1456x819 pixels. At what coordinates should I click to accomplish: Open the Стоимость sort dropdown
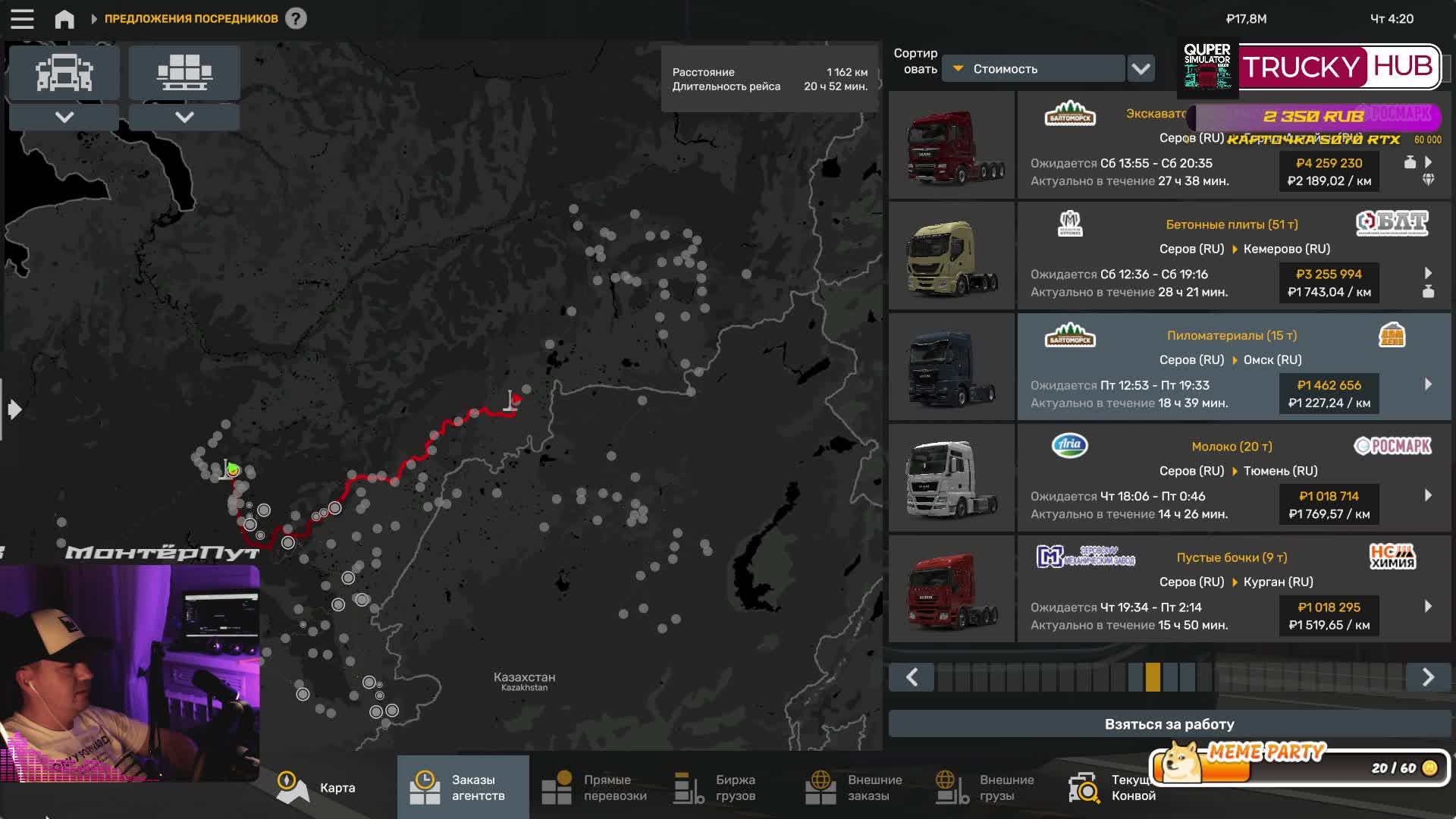(x=1035, y=69)
